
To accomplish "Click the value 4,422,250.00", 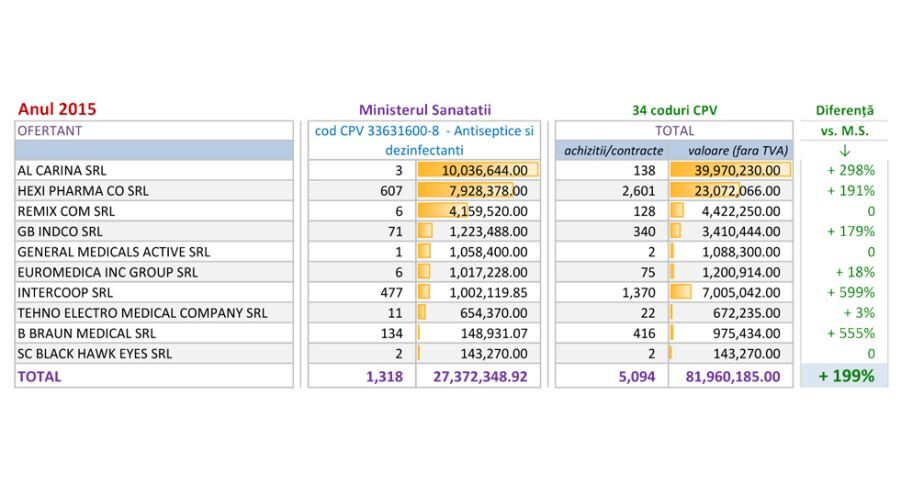I will click(741, 211).
